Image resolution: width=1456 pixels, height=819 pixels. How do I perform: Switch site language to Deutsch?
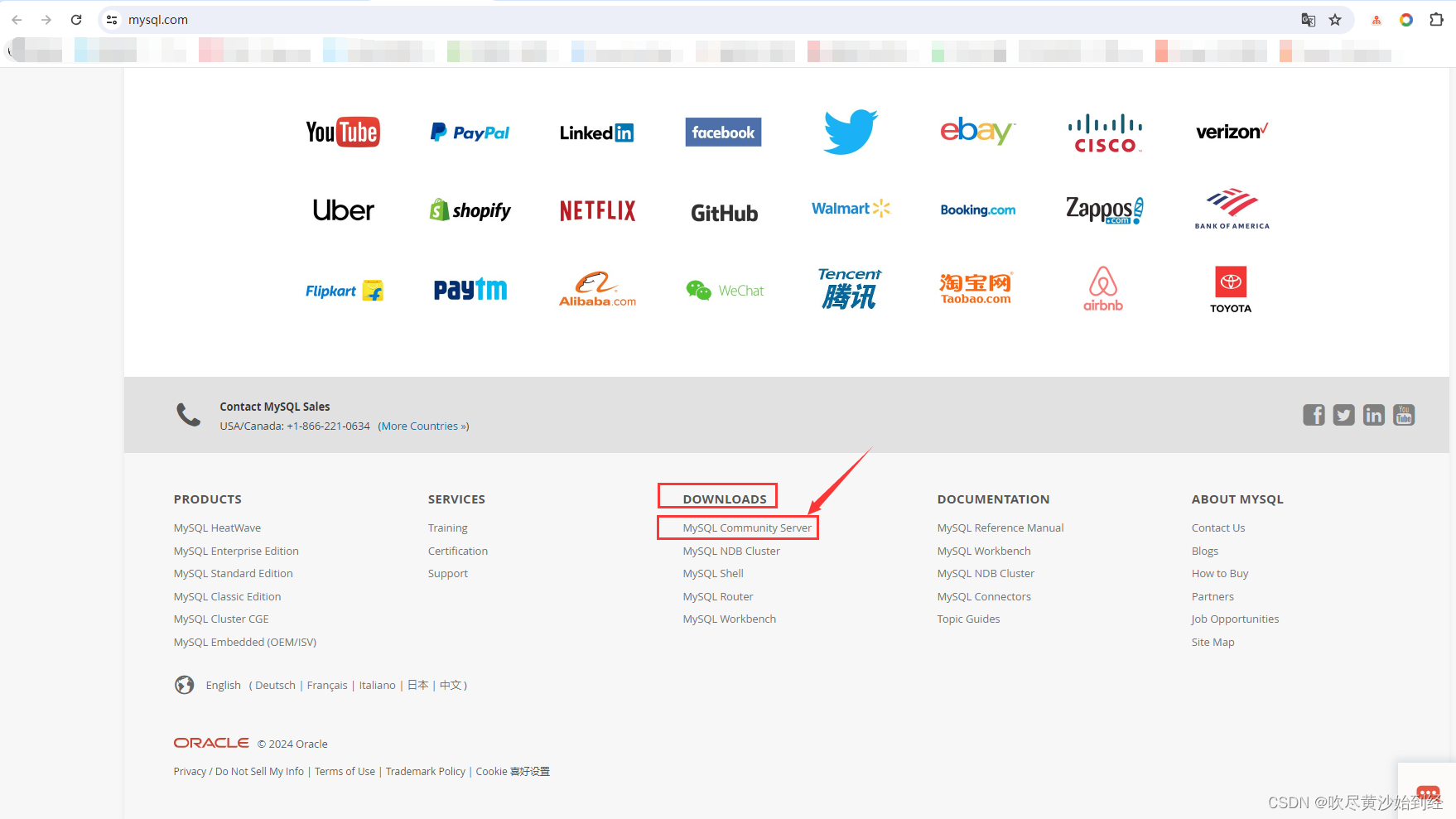coord(275,685)
